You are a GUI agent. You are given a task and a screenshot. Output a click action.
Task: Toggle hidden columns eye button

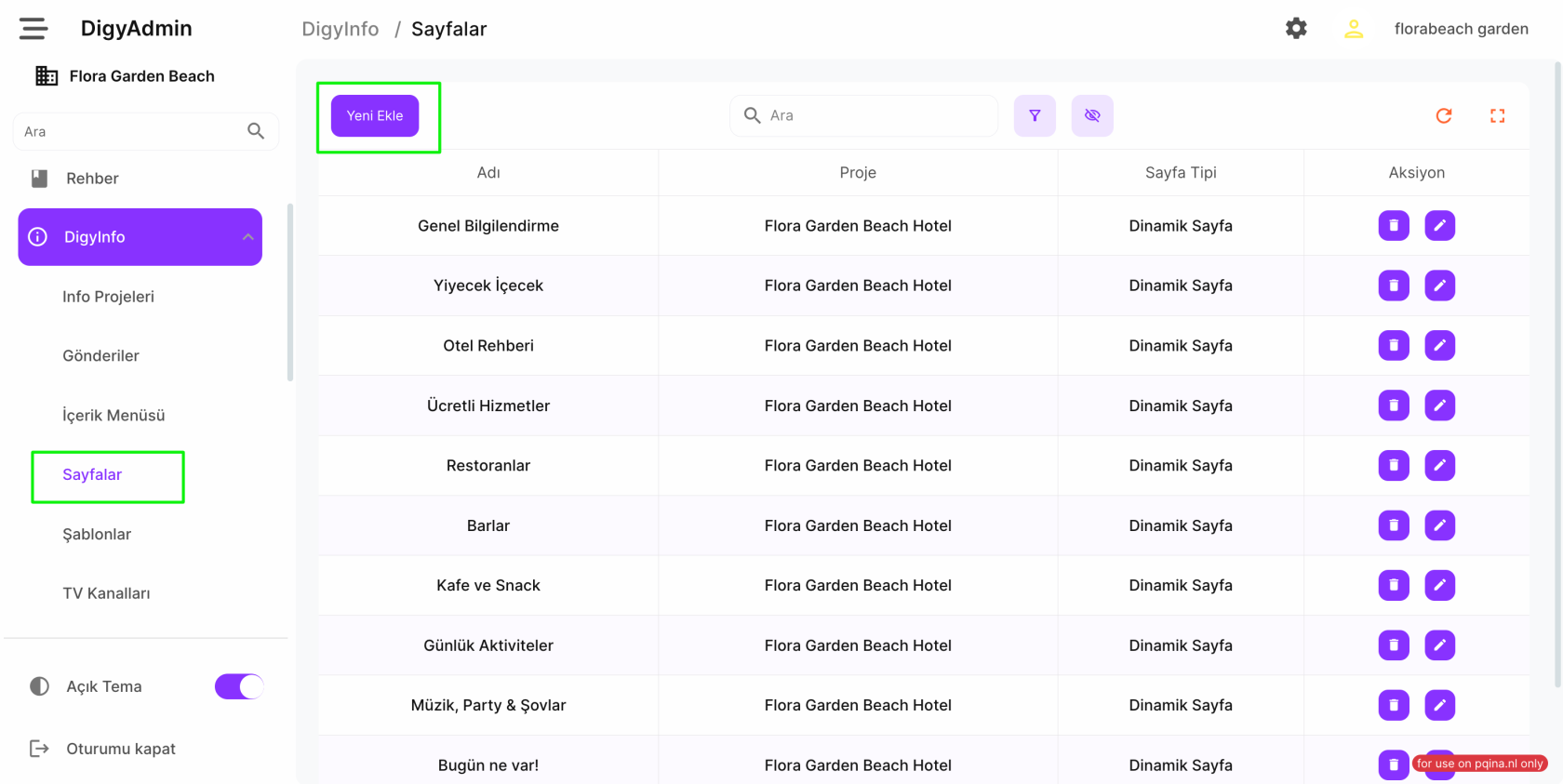click(x=1092, y=115)
